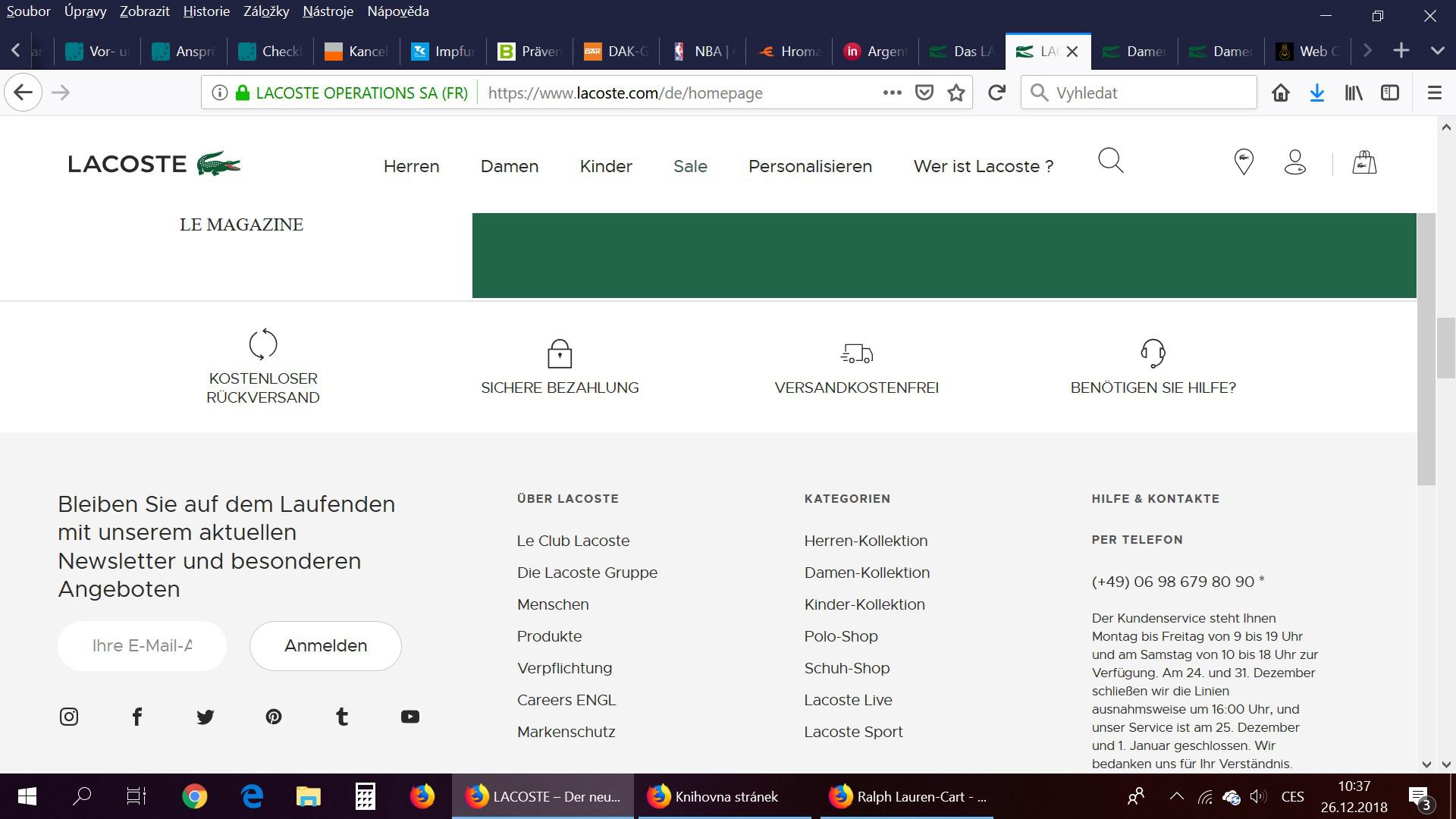Image resolution: width=1456 pixels, height=819 pixels.
Task: Open the Le Club Lacoste link
Action: coord(573,541)
